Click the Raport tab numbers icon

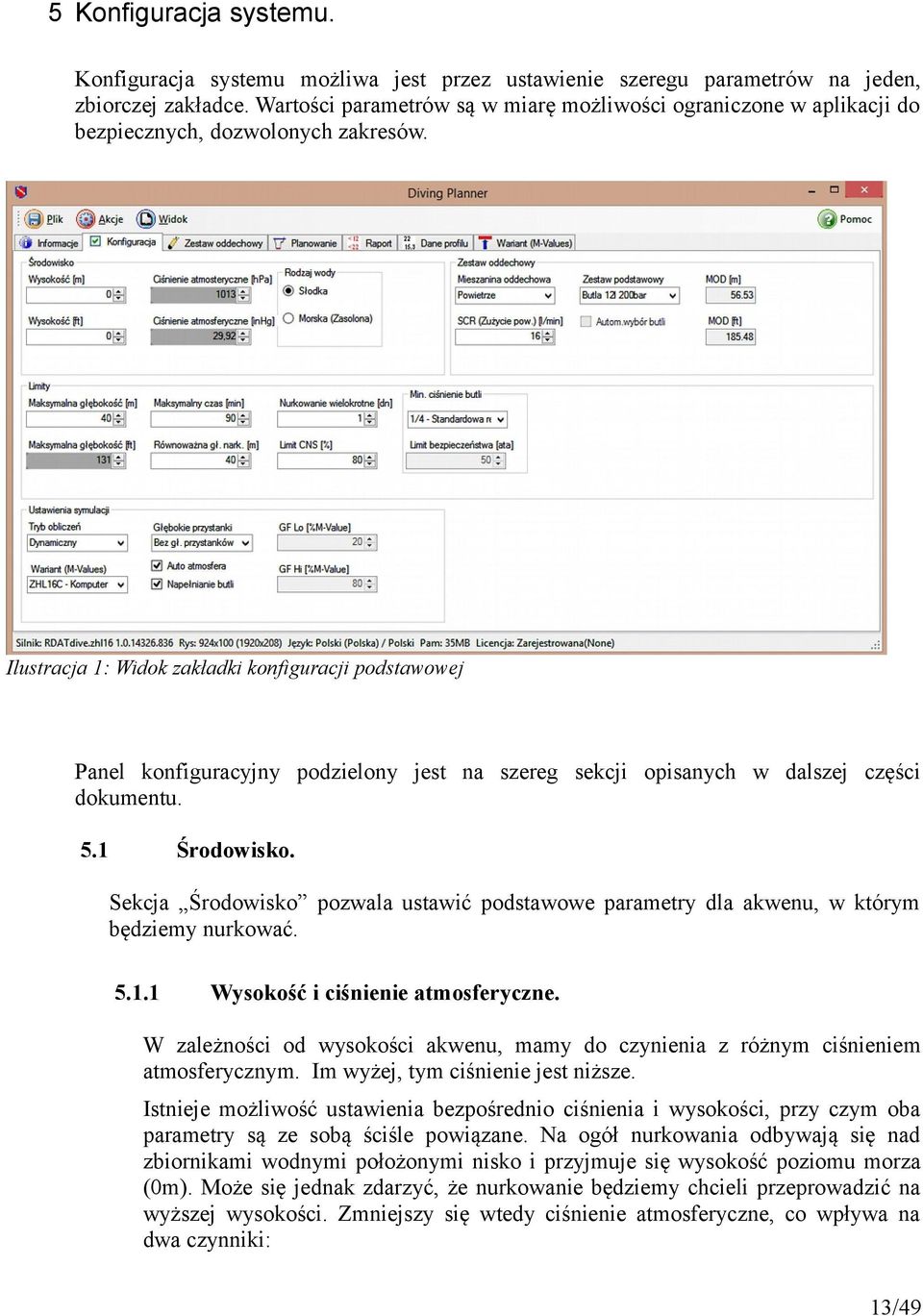[354, 243]
